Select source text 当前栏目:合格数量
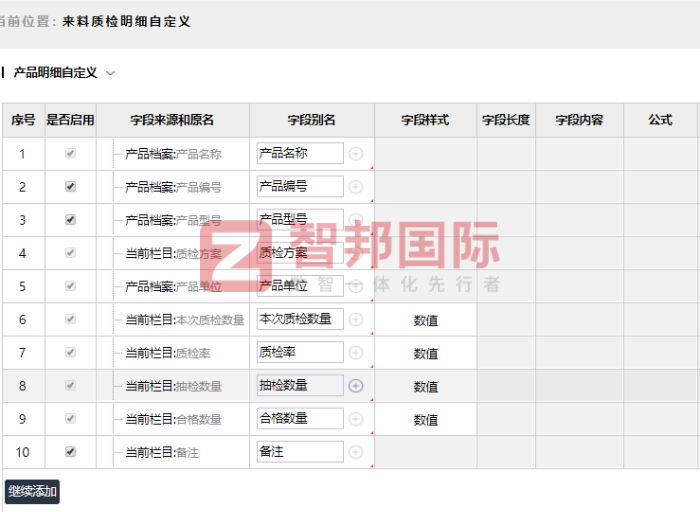Screen dimensions: 700x512 pos(173,419)
